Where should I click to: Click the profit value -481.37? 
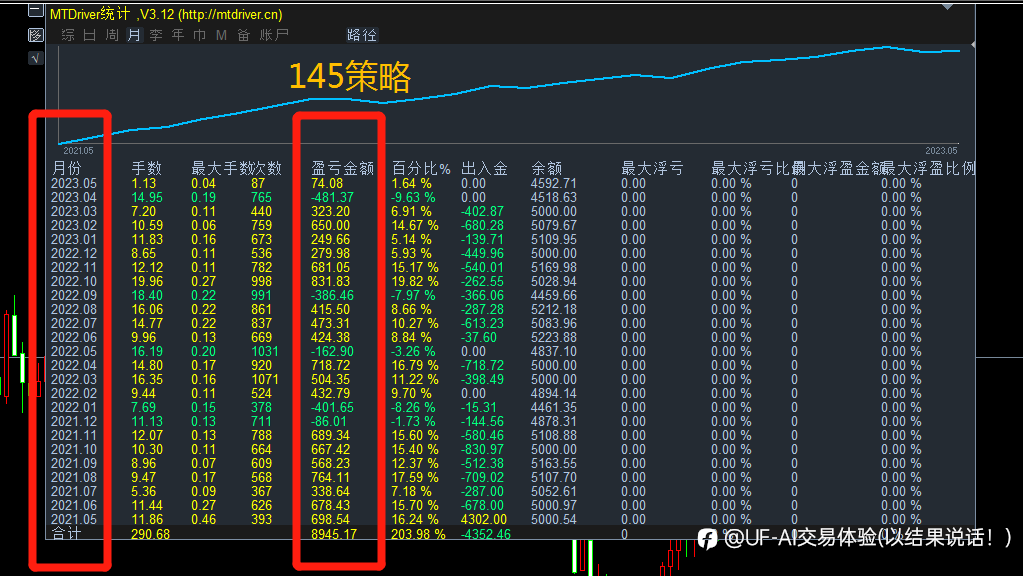[332, 198]
